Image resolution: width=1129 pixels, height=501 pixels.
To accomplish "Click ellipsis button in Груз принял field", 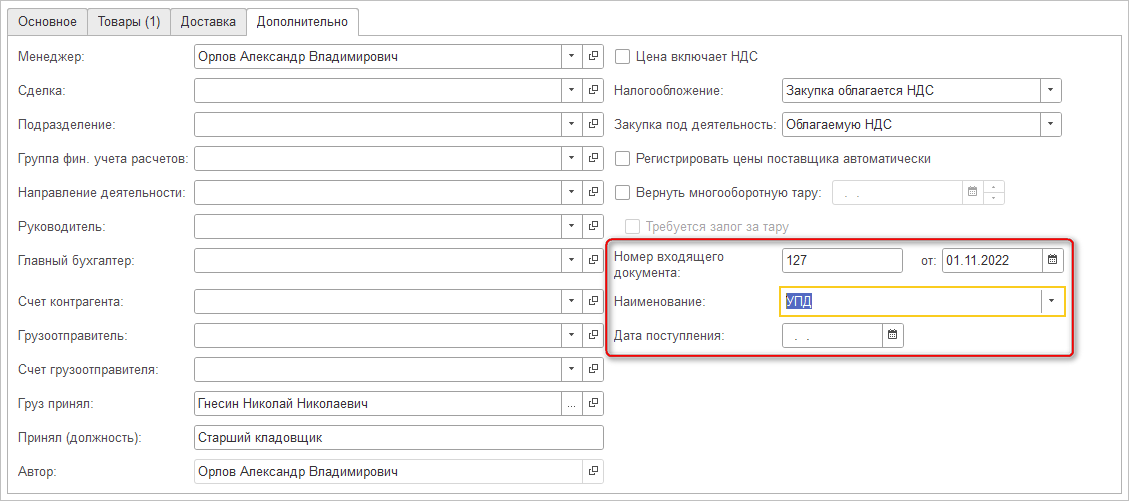I will [x=571, y=404].
